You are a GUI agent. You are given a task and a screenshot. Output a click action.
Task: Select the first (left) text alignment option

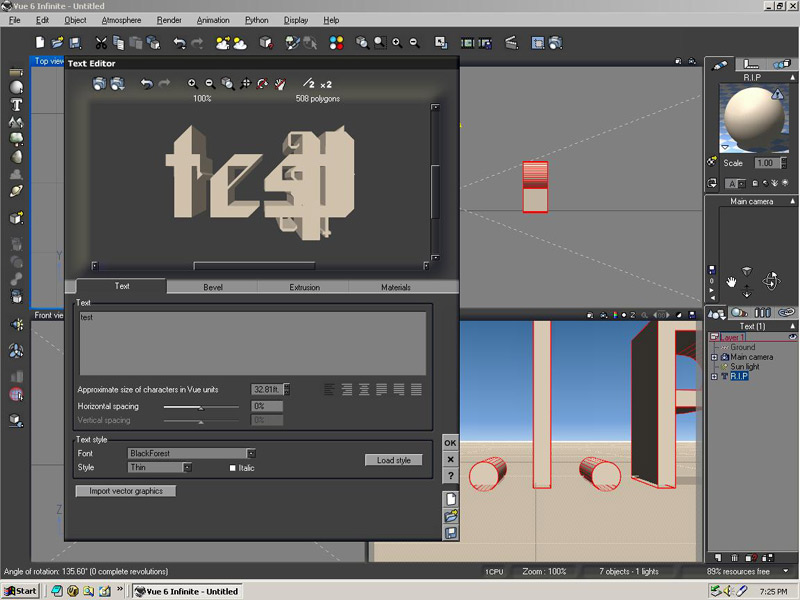328,389
